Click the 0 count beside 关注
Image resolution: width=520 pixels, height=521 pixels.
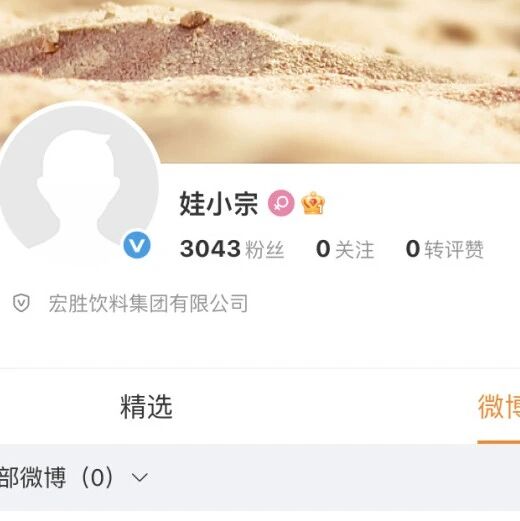pos(323,249)
